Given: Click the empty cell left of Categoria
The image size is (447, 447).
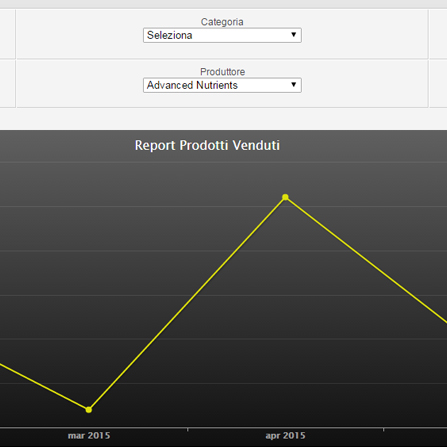Looking at the screenshot, I should coord(7,34).
